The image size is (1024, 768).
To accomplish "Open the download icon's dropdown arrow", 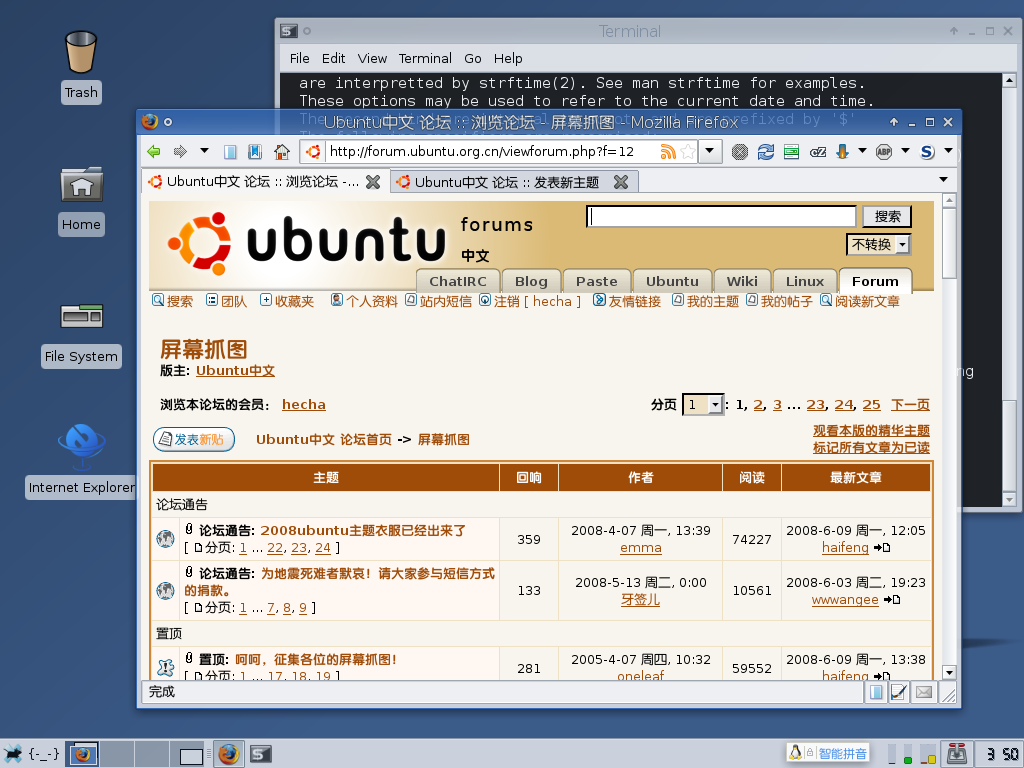I will click(862, 152).
